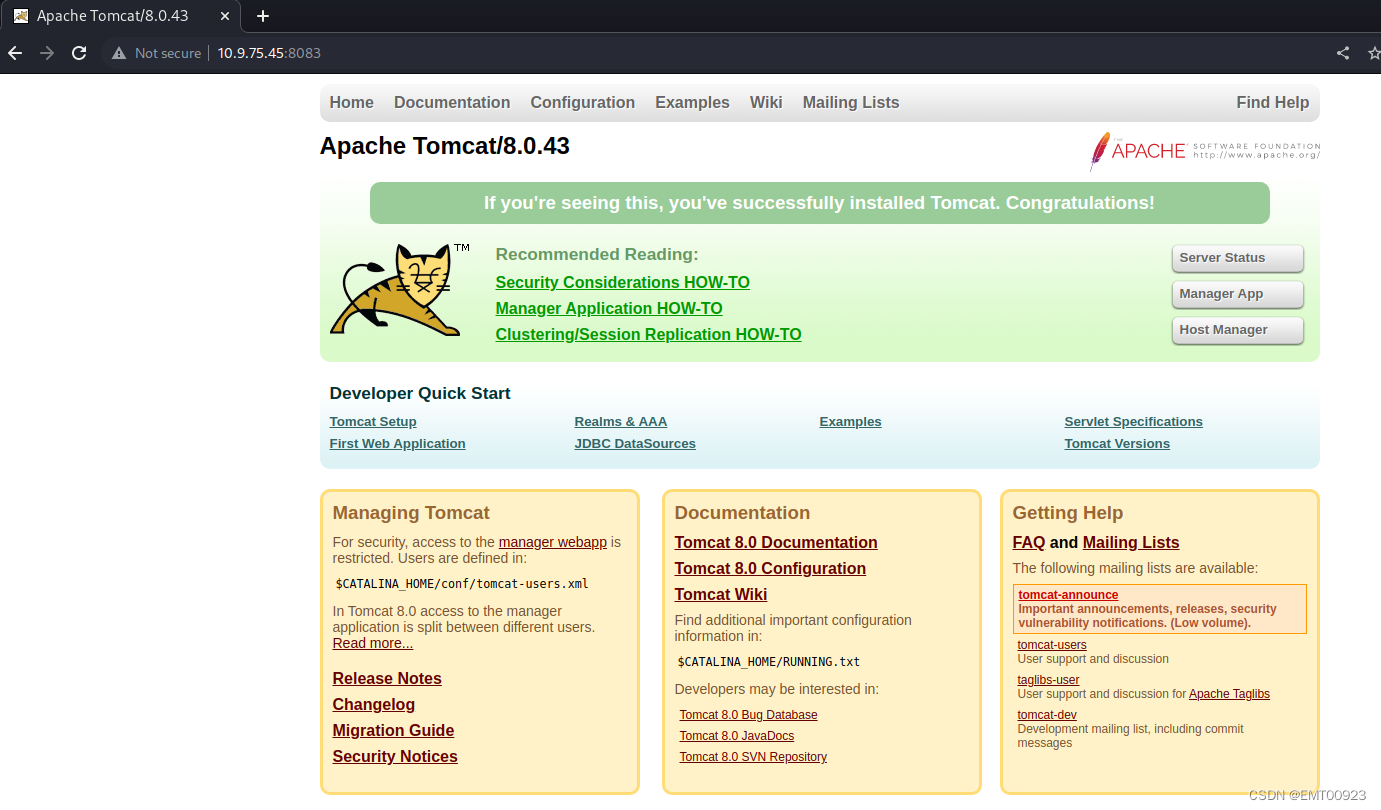Open tomcat-dev mailing list link
Image resolution: width=1381 pixels, height=810 pixels.
[1047, 715]
